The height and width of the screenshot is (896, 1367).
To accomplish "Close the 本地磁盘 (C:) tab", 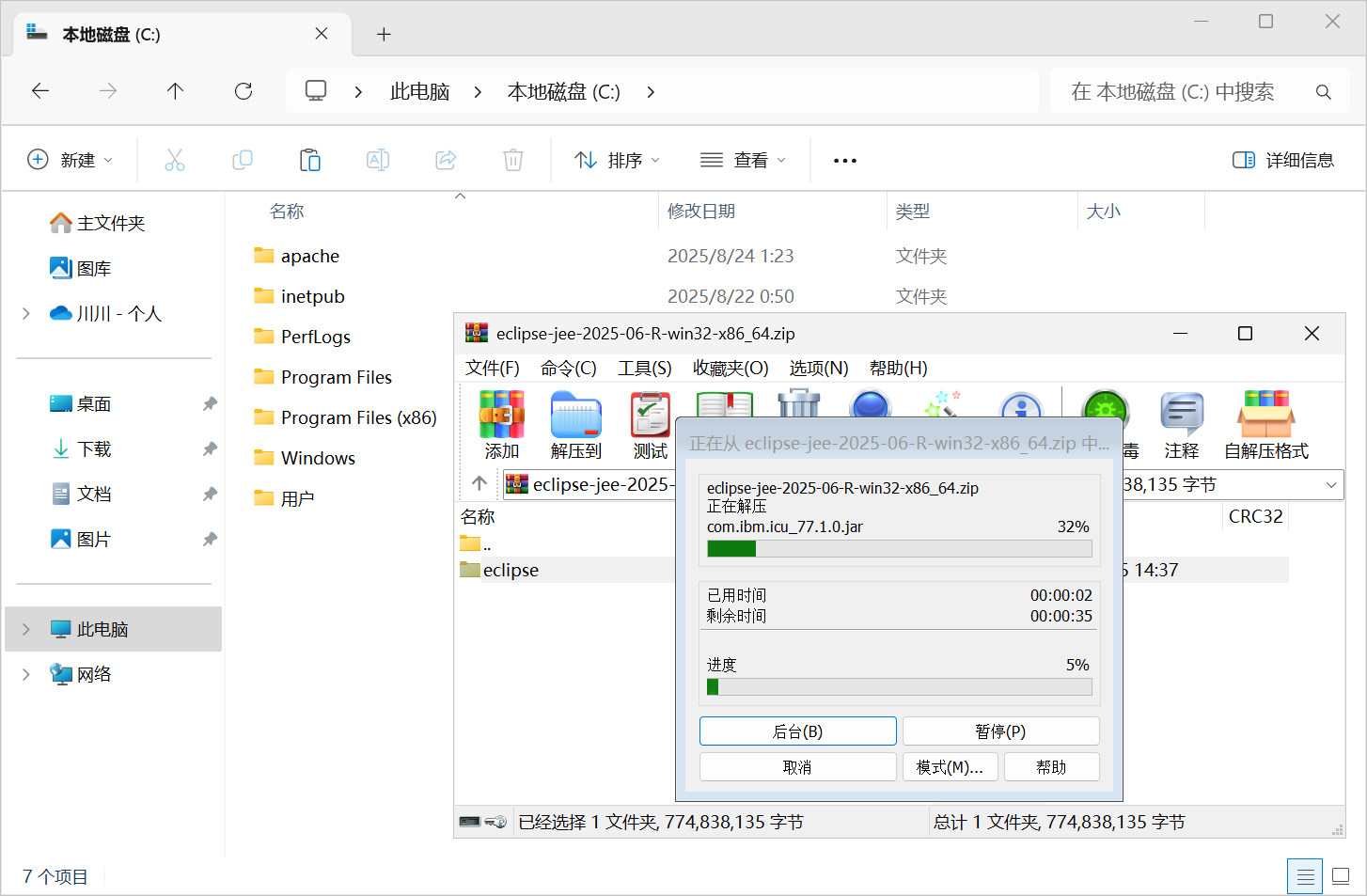I will coord(322,34).
